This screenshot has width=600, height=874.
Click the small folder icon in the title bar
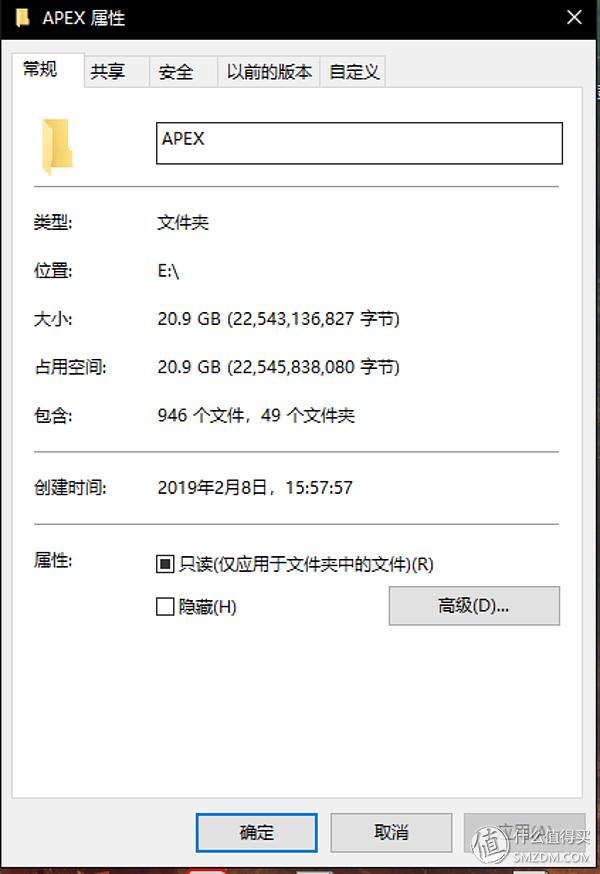tap(23, 18)
